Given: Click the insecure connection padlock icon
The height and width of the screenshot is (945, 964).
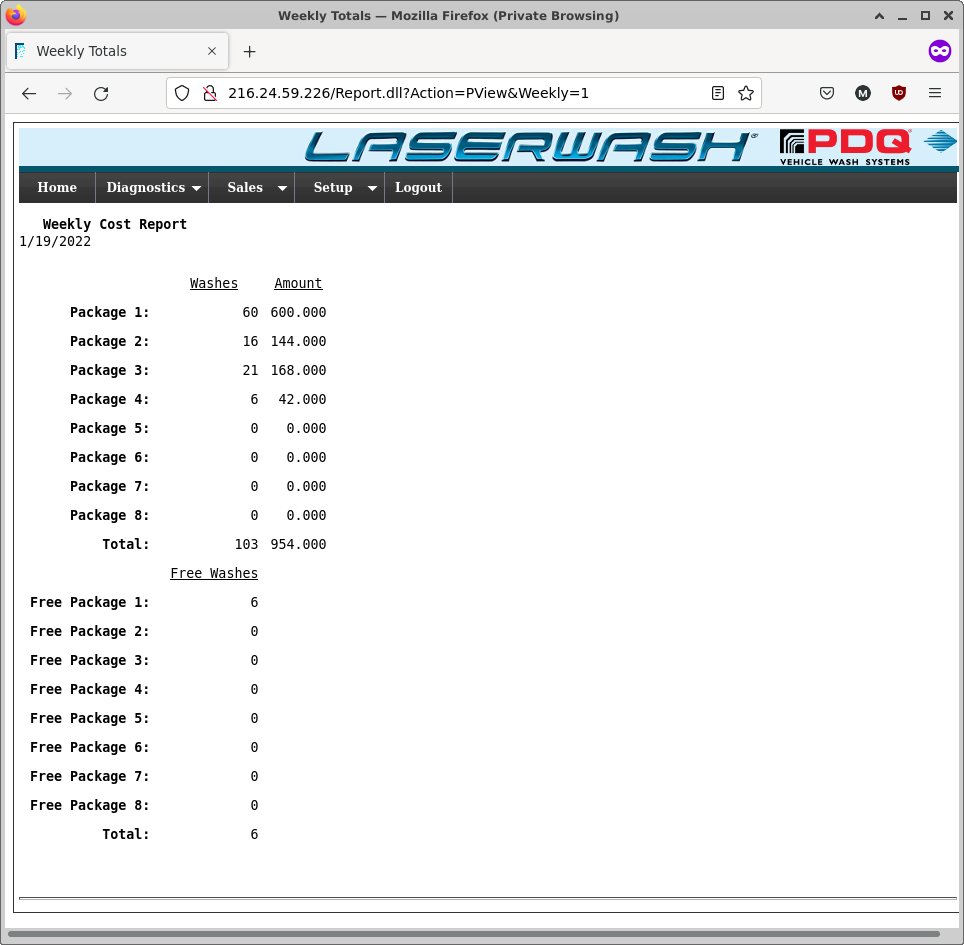Looking at the screenshot, I should [x=210, y=93].
